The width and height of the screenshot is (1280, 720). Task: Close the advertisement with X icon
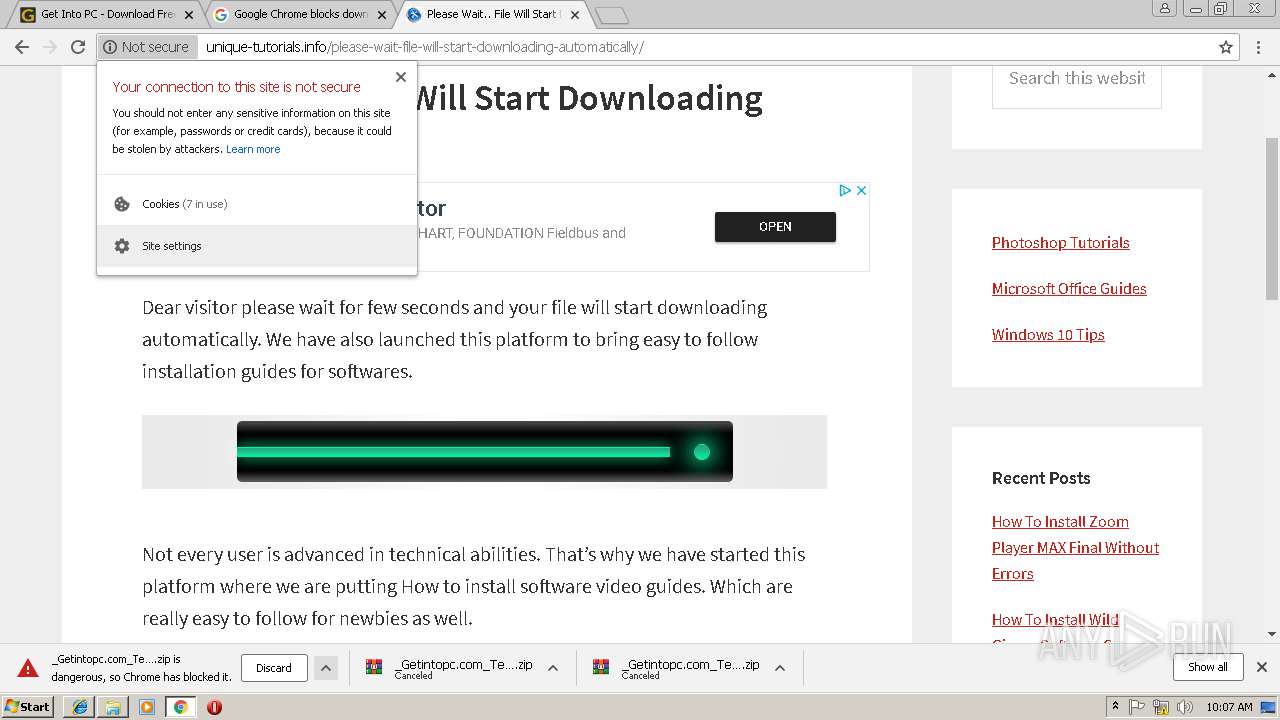click(861, 190)
